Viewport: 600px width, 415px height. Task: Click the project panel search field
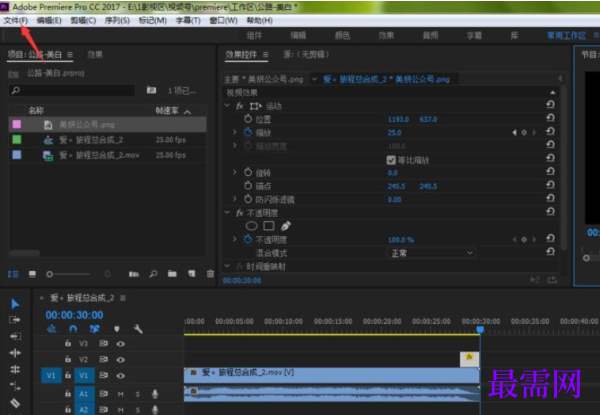72,91
